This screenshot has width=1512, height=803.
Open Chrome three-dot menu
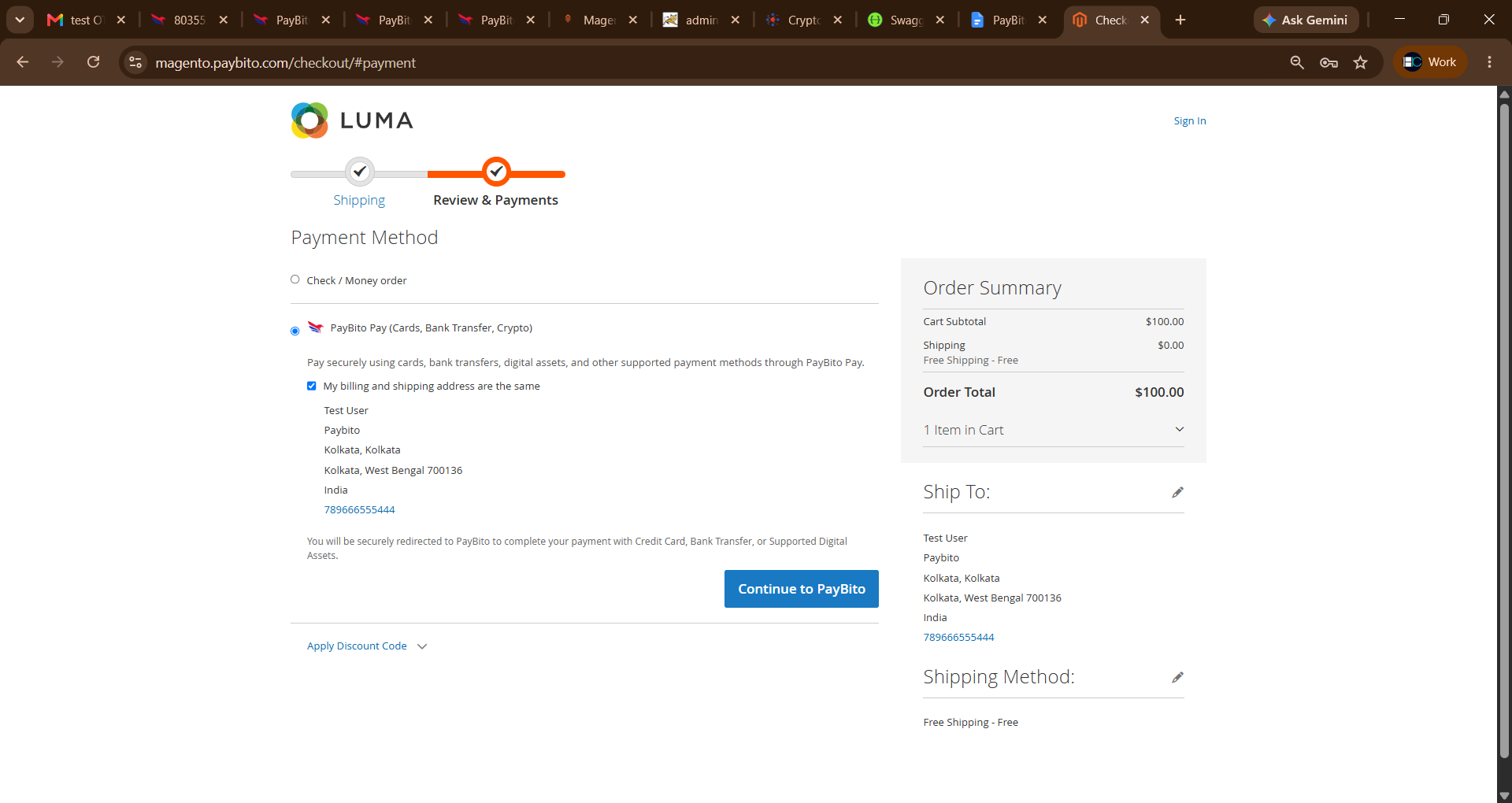1489,62
